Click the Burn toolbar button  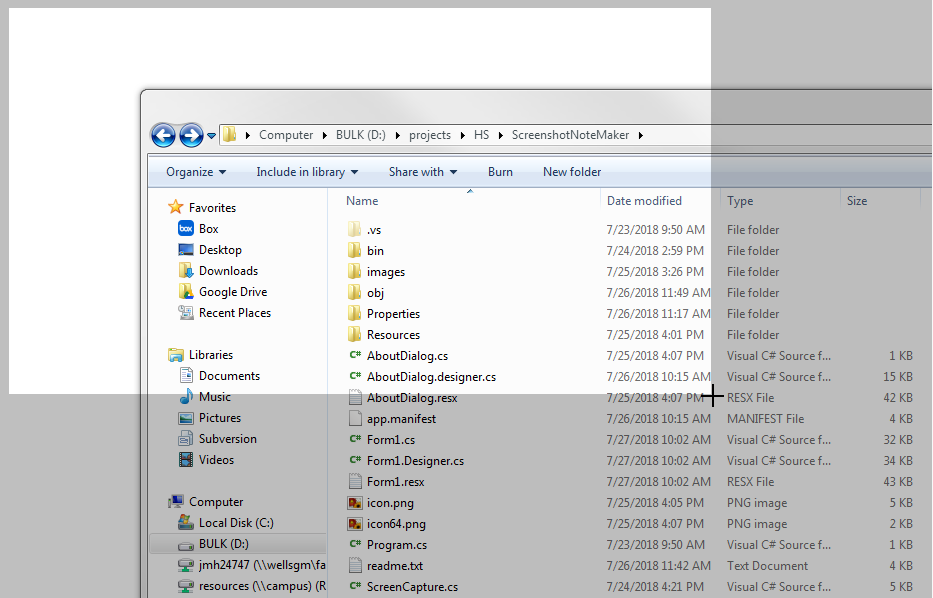500,172
